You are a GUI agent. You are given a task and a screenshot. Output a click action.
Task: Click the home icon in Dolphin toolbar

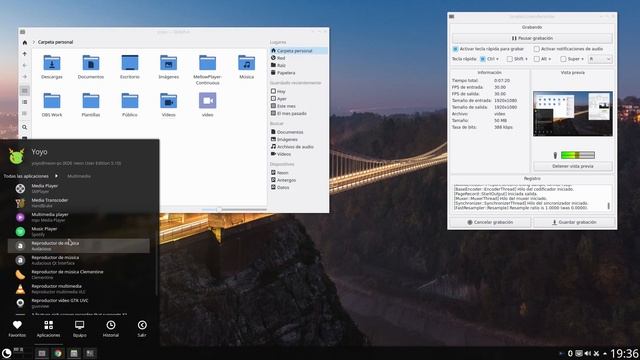tap(24, 42)
